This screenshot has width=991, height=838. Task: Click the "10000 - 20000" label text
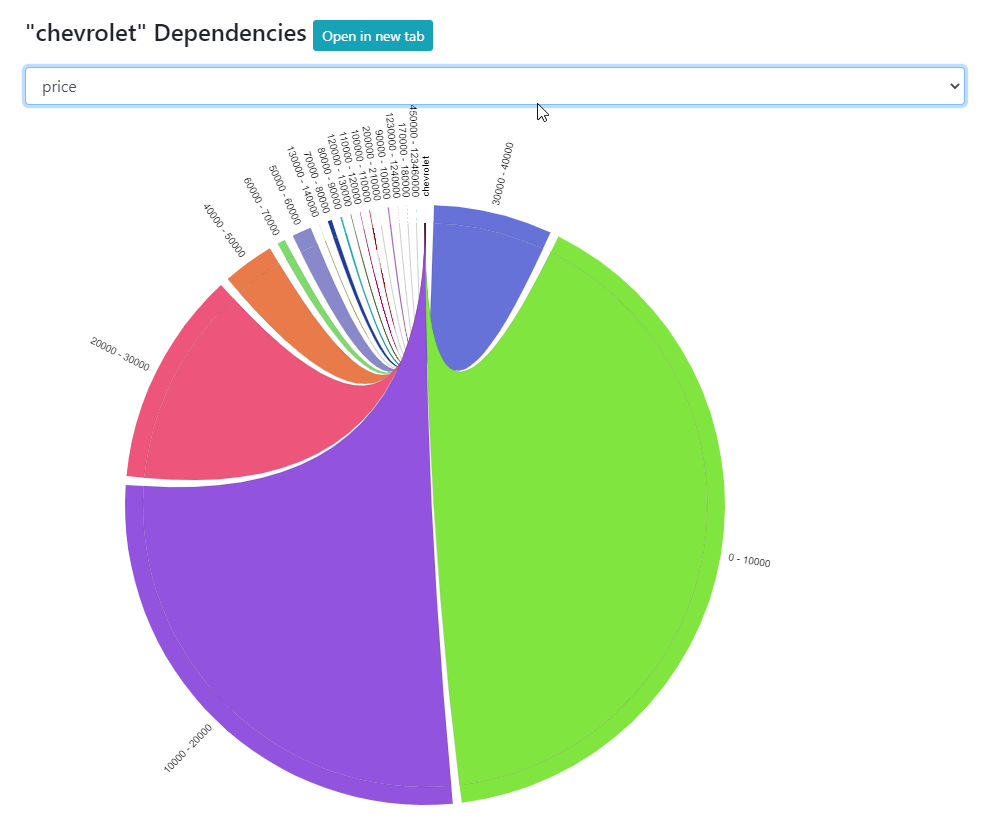(x=188, y=747)
